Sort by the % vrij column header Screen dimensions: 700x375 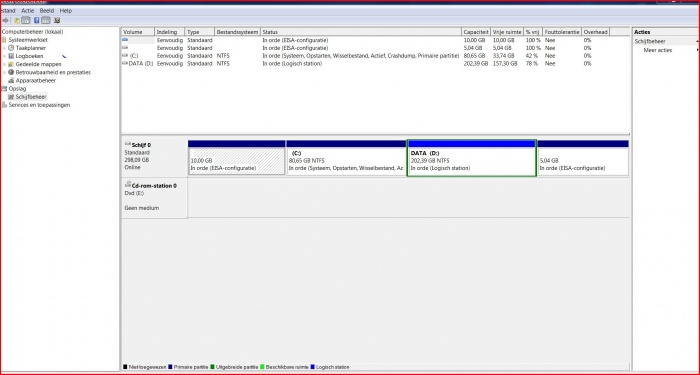pos(533,32)
